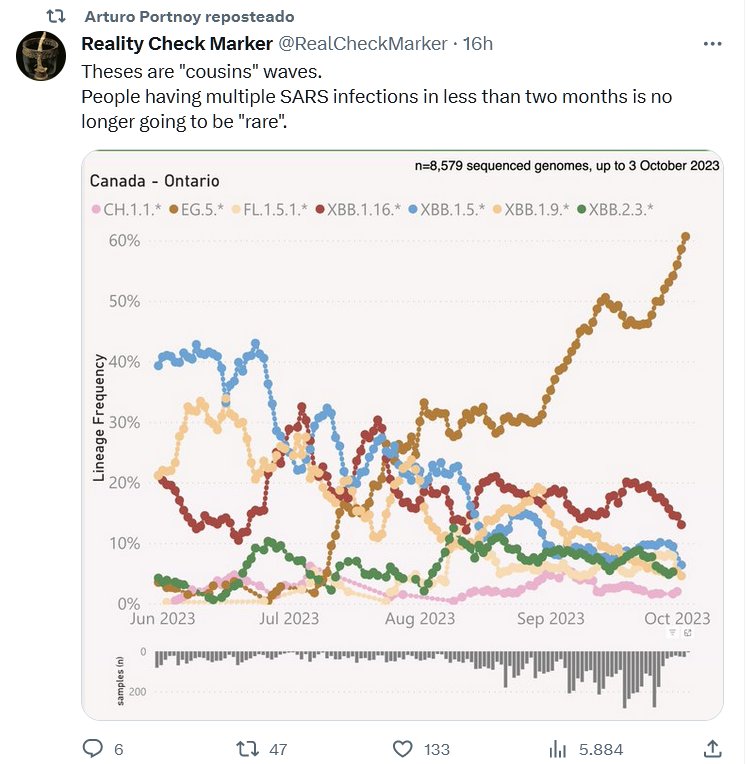Click the filter icon under the chart
Image resolution: width=746 pixels, height=764 pixels.
coord(672,634)
